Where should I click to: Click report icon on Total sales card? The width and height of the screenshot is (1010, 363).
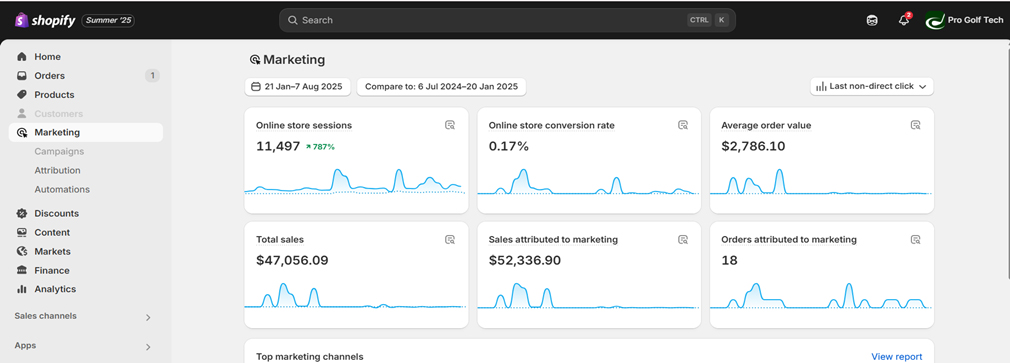[x=450, y=239]
